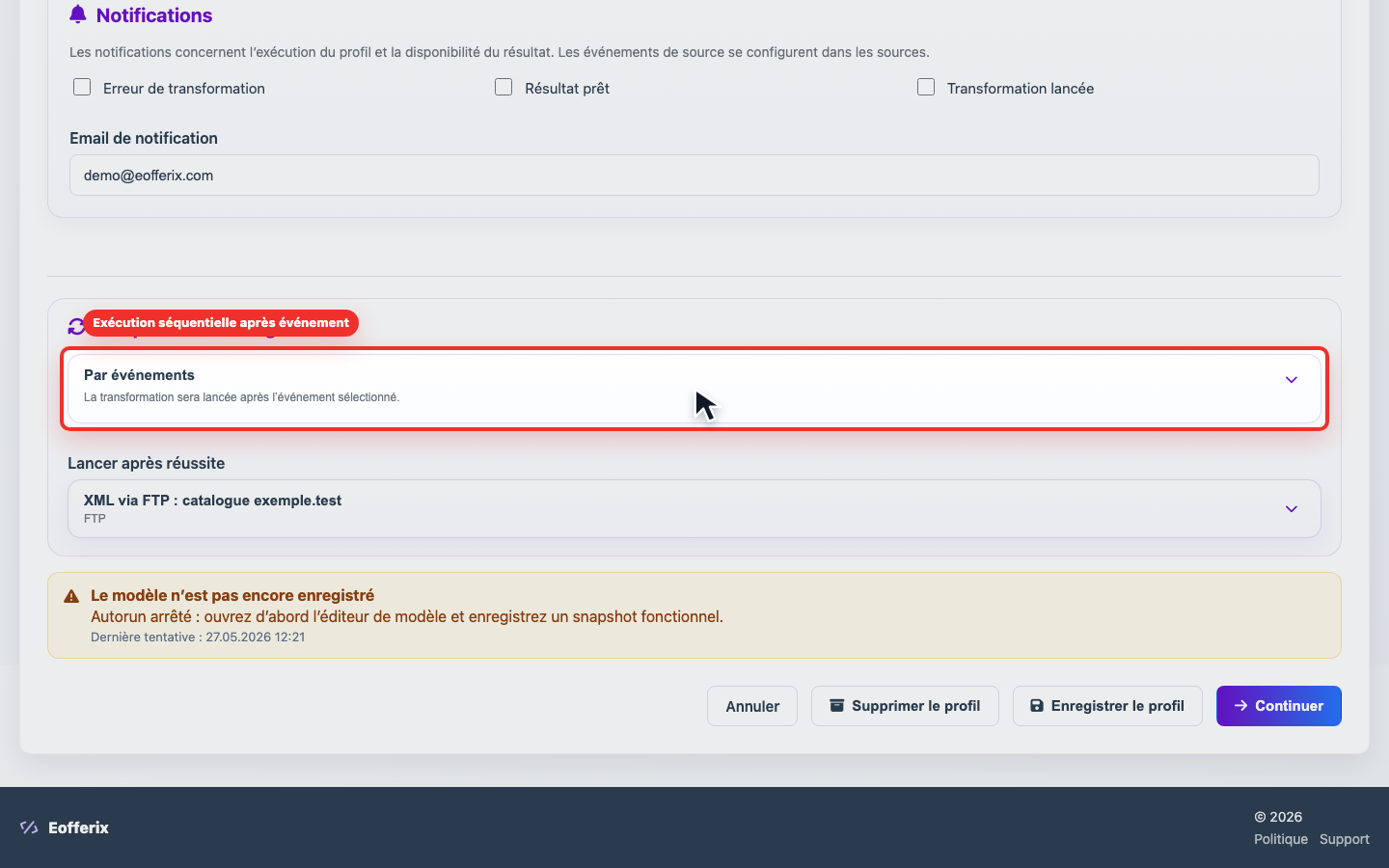The image size is (1389, 868).
Task: Click the 'Le modèle n'est pas encore enregistré' heading
Action: 232,595
